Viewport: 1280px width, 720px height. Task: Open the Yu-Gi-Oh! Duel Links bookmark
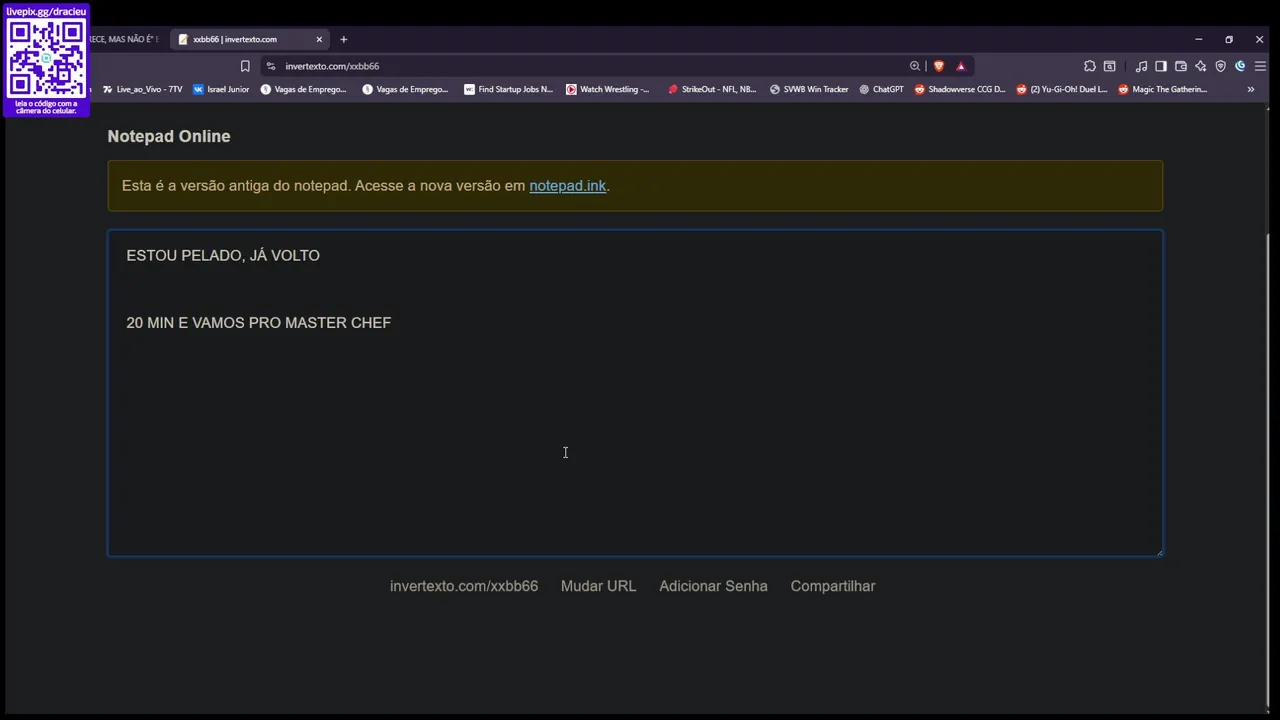(1061, 89)
